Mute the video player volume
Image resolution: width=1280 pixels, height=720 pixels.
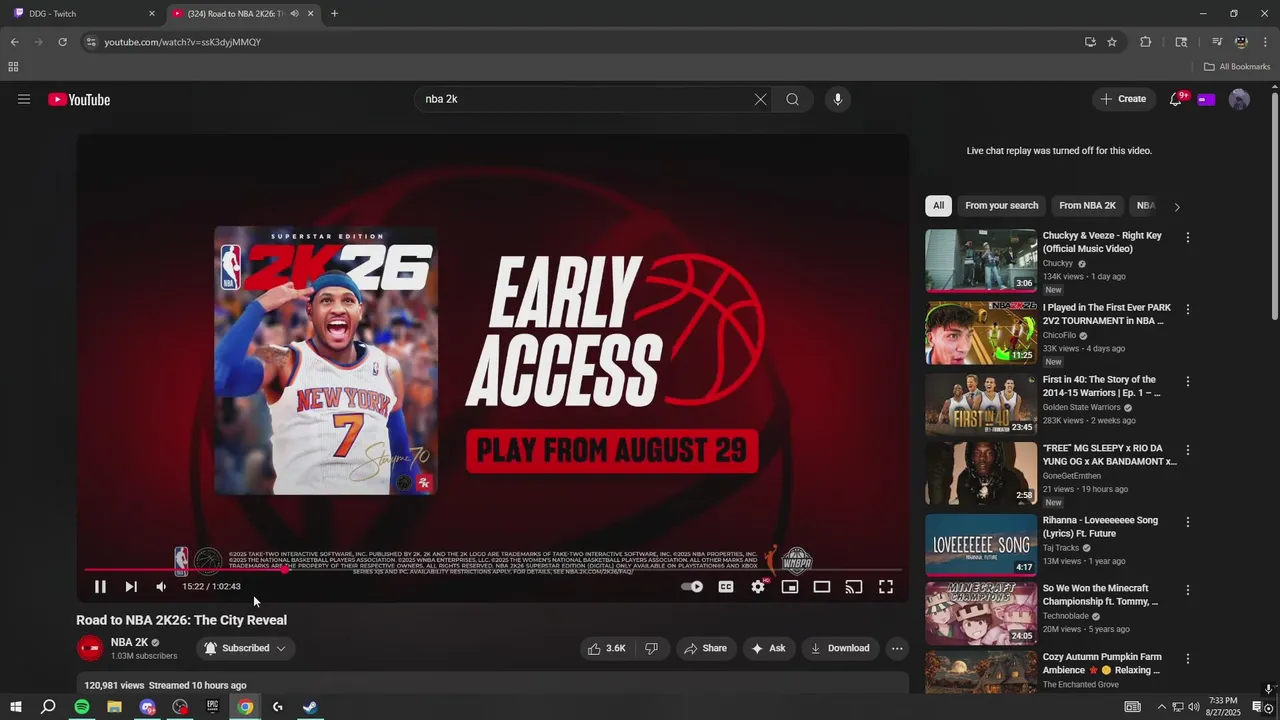click(x=161, y=587)
